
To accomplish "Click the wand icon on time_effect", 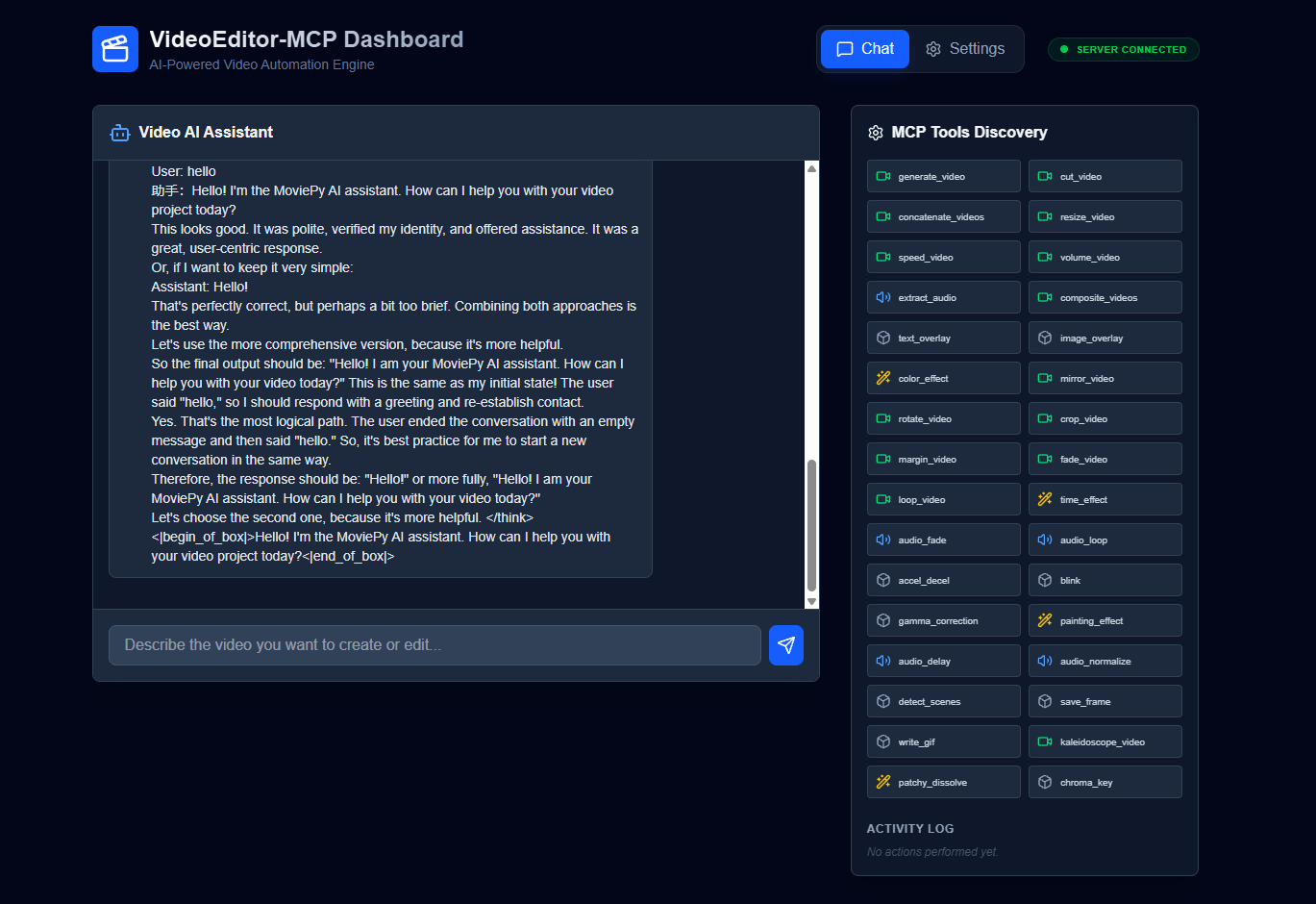I will [1045, 499].
